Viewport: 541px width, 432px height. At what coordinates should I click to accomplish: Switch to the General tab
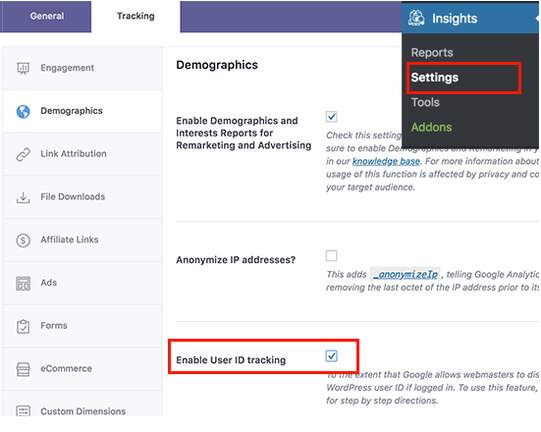pos(46,16)
